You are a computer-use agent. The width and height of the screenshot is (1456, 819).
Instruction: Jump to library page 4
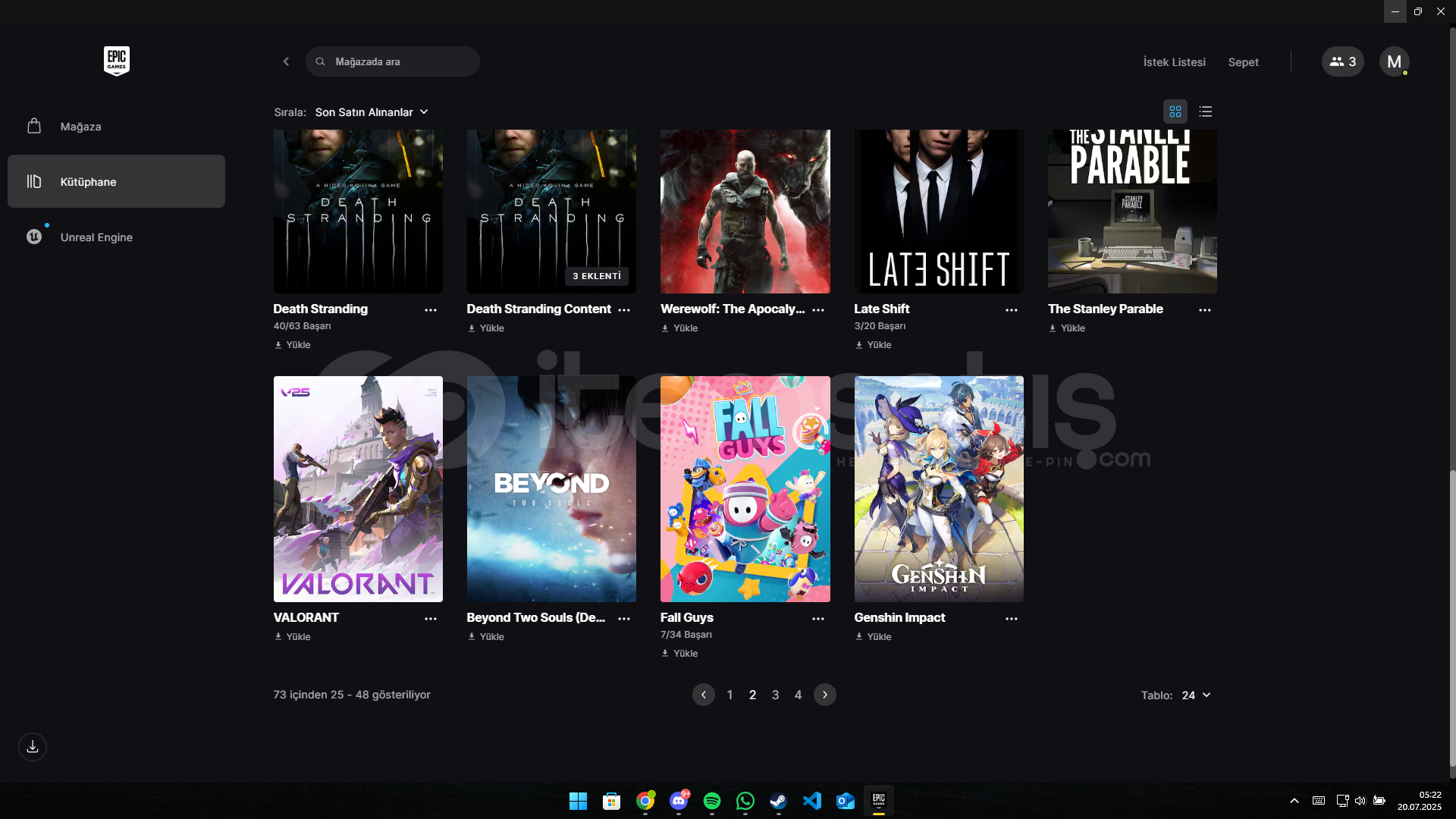pyautogui.click(x=798, y=695)
